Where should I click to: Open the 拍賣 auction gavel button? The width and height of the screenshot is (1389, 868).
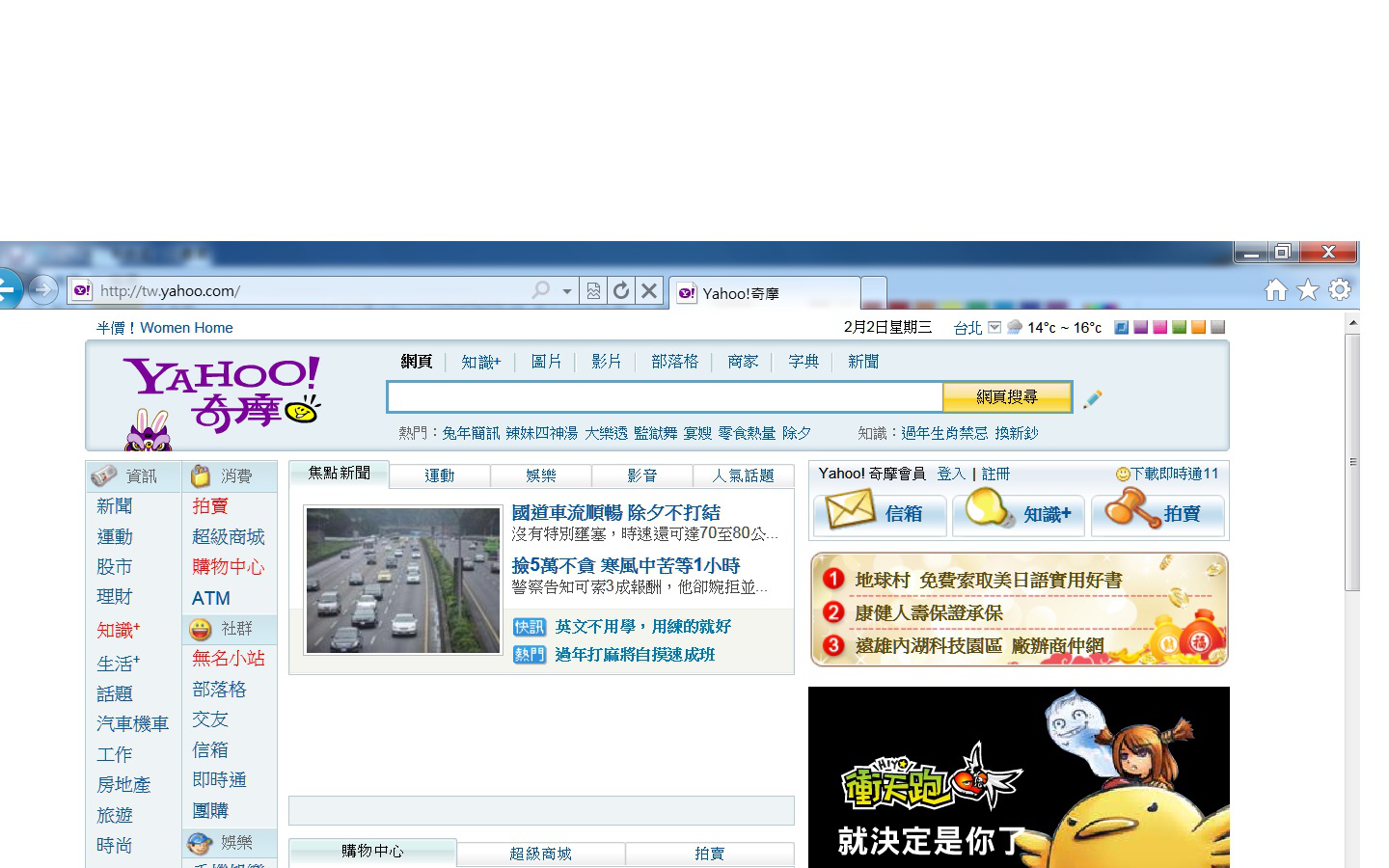coord(1157,514)
